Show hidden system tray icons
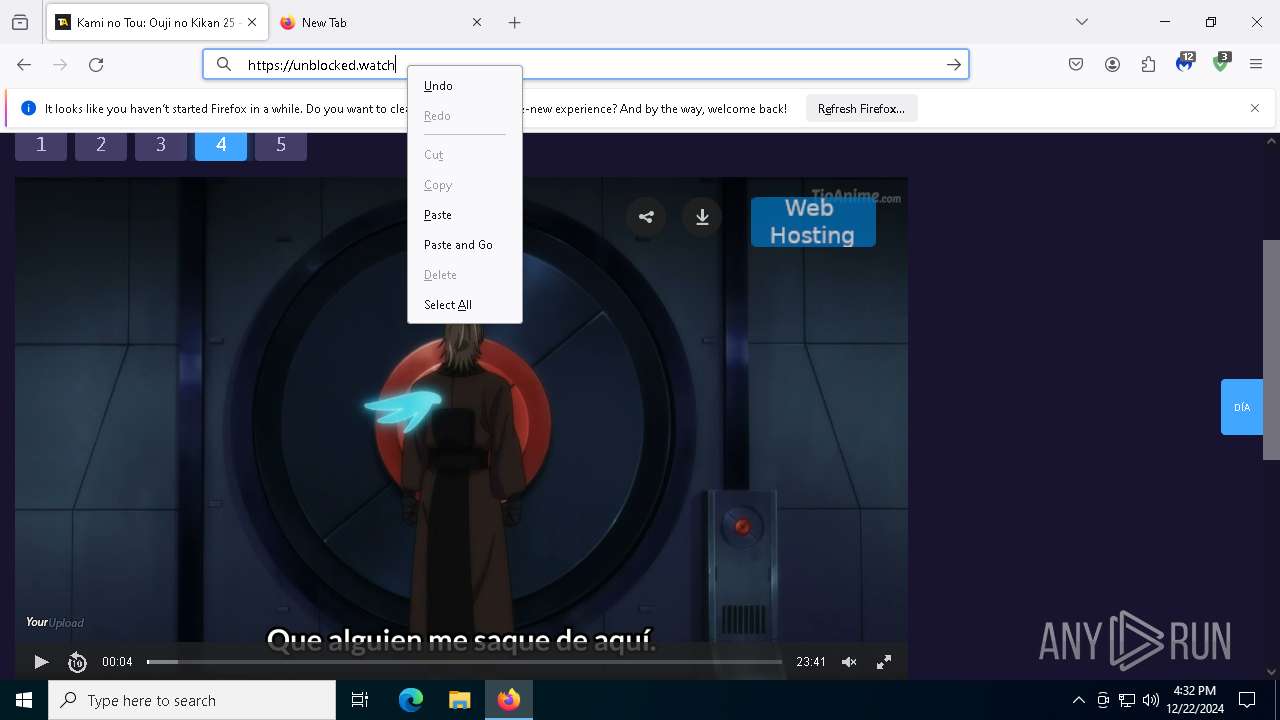This screenshot has width=1280, height=720. tap(1078, 700)
